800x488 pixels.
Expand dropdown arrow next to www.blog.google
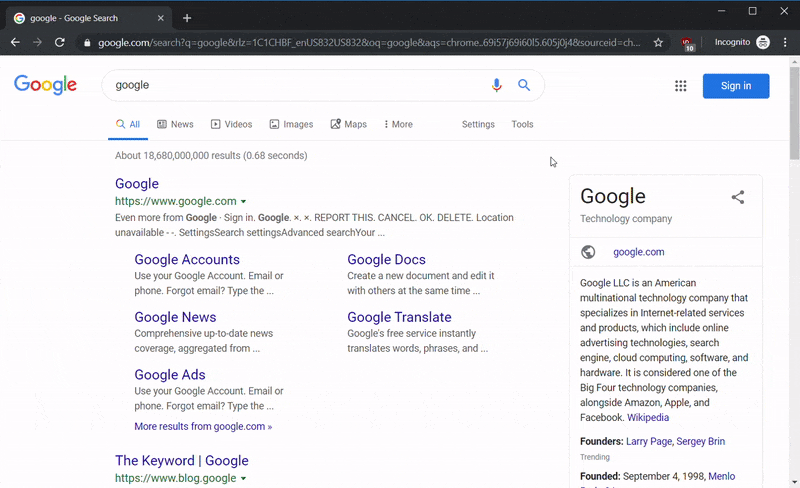(x=243, y=479)
